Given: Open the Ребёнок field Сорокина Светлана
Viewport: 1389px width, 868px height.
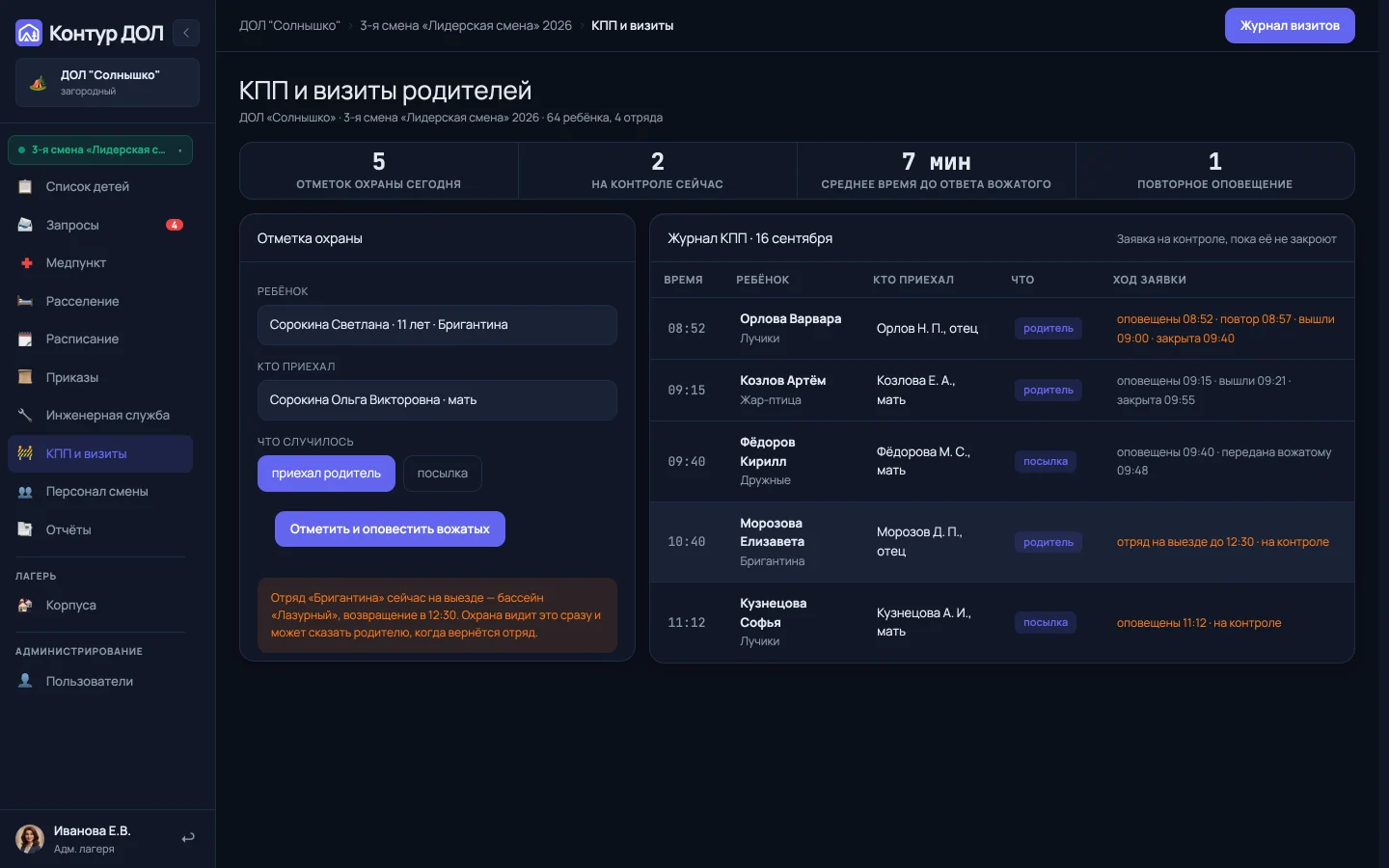Looking at the screenshot, I should click(x=437, y=325).
